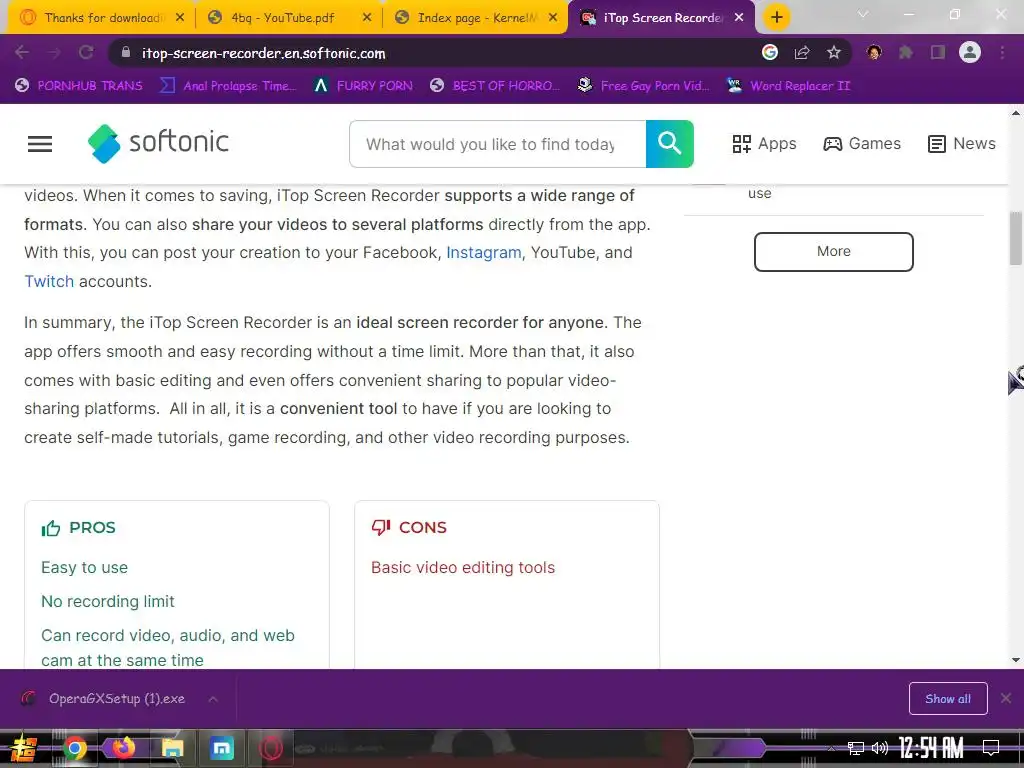Click the volume speaker icon in tray
The image size is (1024, 768).
click(x=880, y=748)
